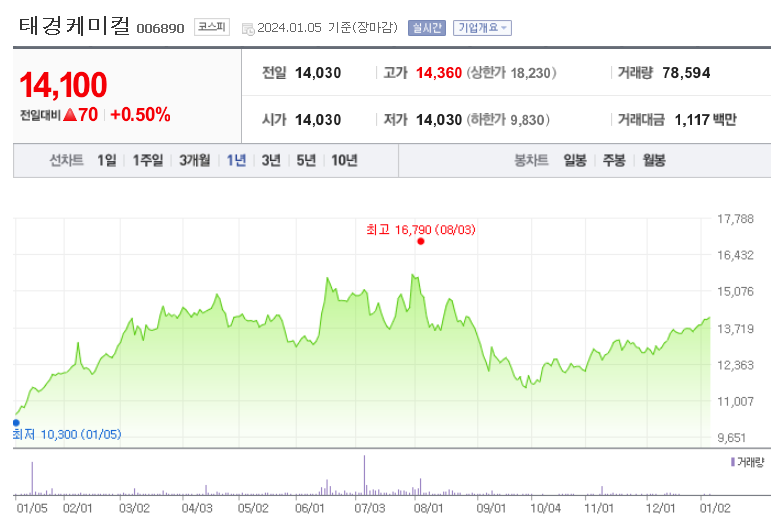The image size is (771, 530).
Task: Click the 실시간 real-time button
Action: click(427, 28)
